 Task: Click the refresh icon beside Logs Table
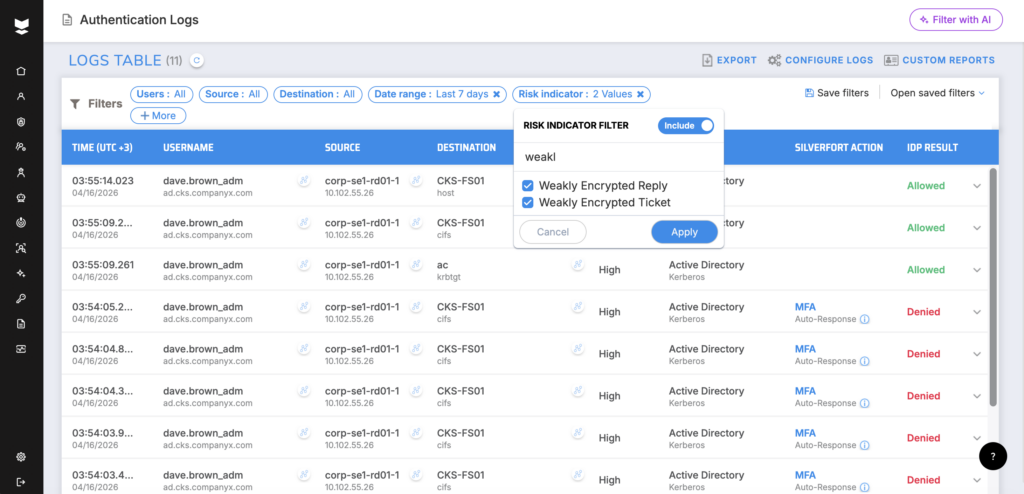coord(197,61)
